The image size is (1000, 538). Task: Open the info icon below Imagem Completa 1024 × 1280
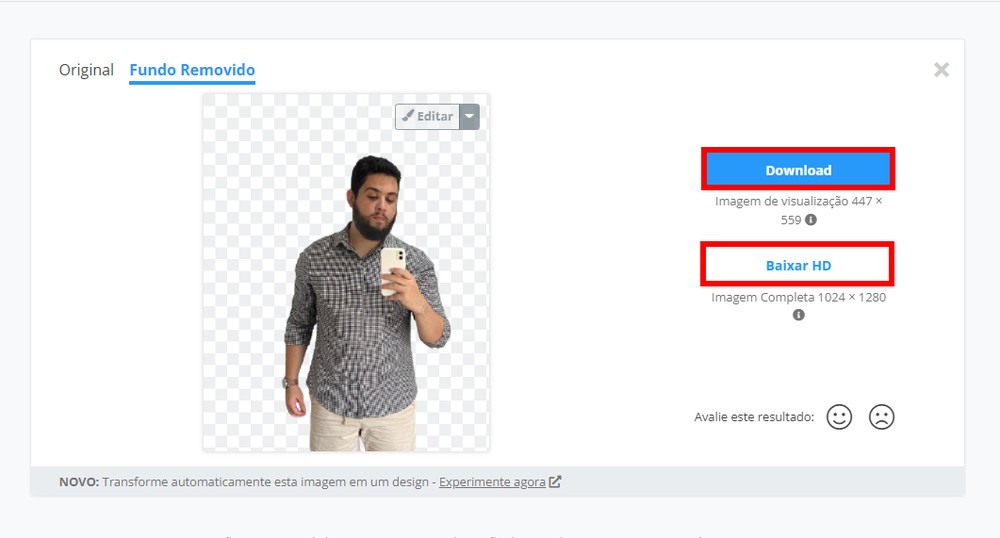coord(798,315)
